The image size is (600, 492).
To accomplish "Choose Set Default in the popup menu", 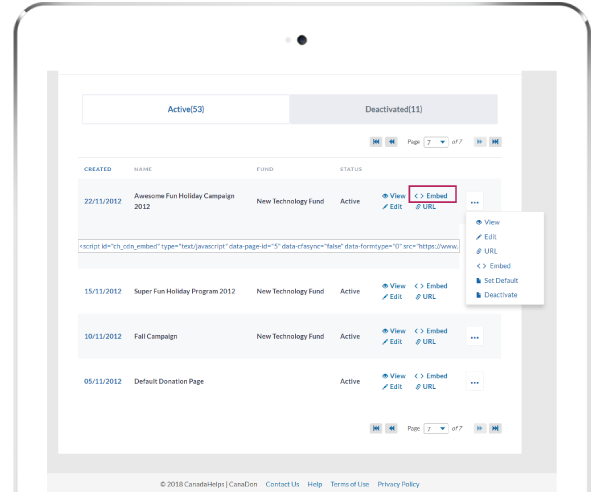I will [x=500, y=281].
